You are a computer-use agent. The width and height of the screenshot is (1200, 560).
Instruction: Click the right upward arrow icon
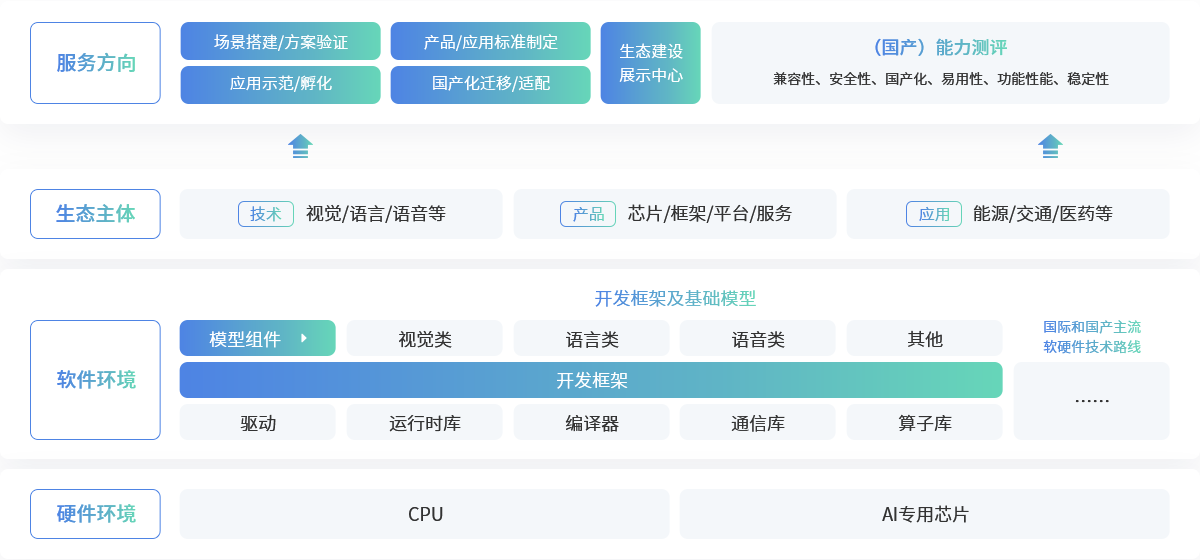tap(1050, 146)
